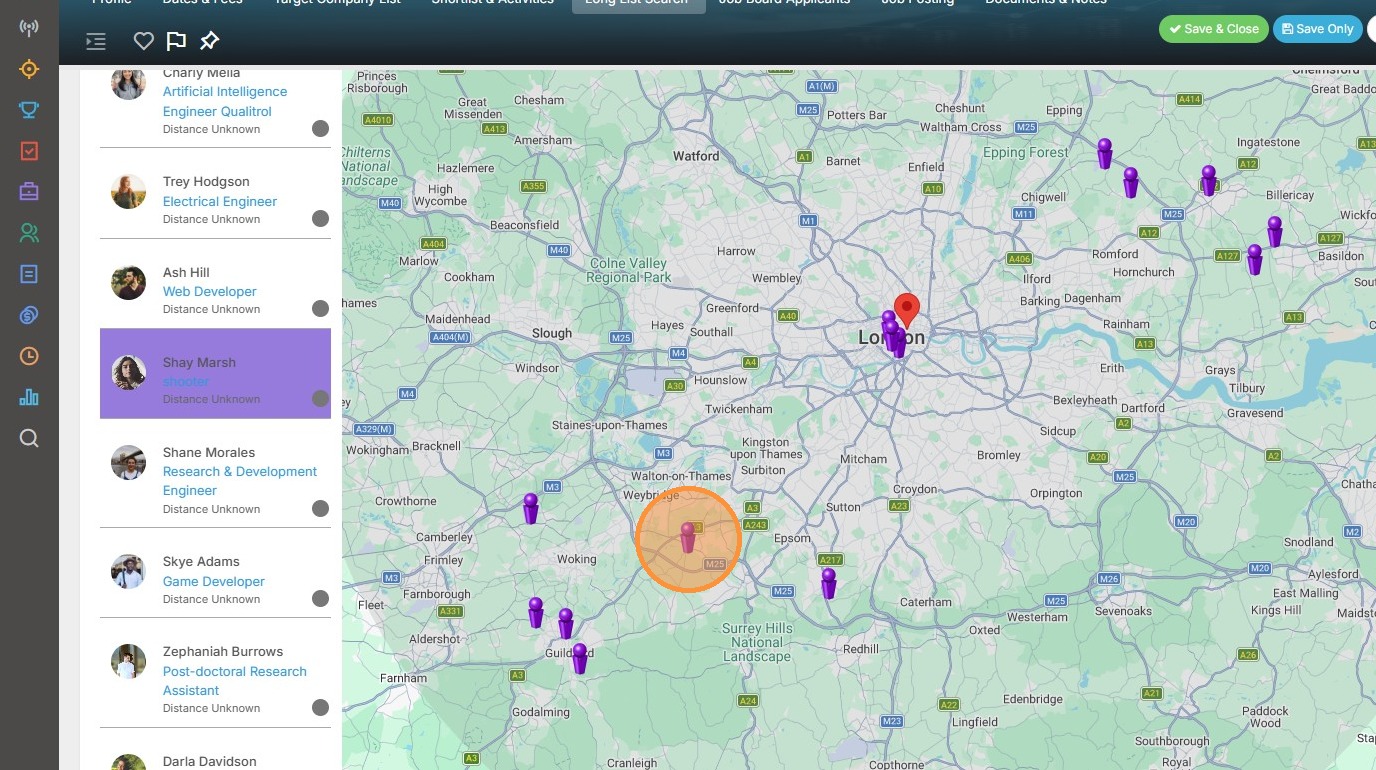Screen dimensions: 1376x770
Task: Click Ash Hill's avatar photo
Action: 129,282
